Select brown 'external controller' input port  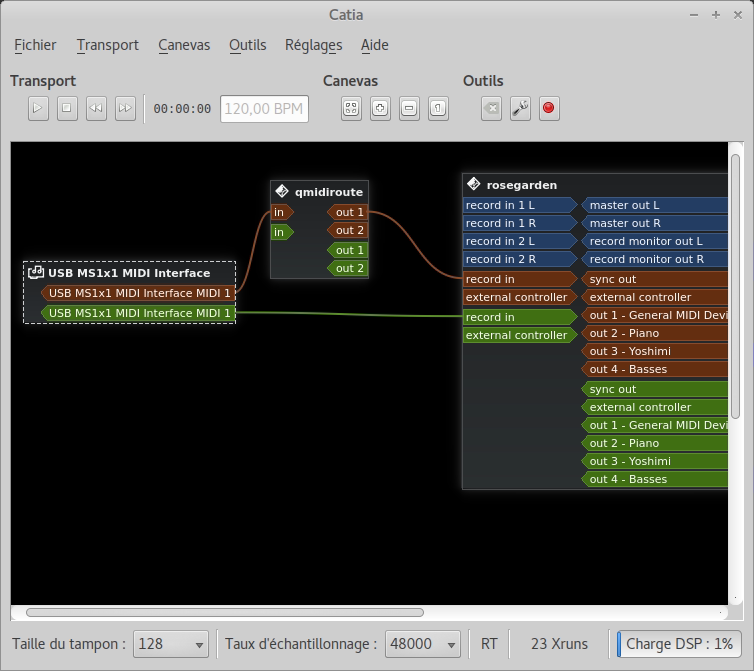tap(520, 297)
